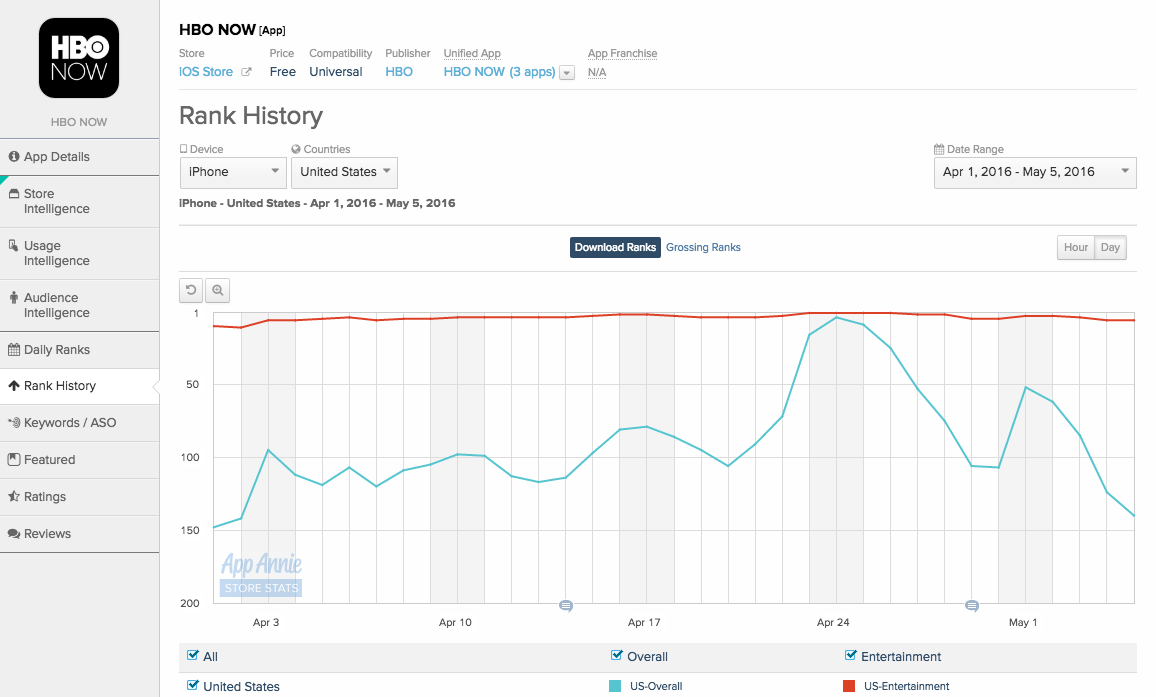Click the magnifier zoom chart icon
Viewport: 1156px width, 697px height.
coord(217,290)
